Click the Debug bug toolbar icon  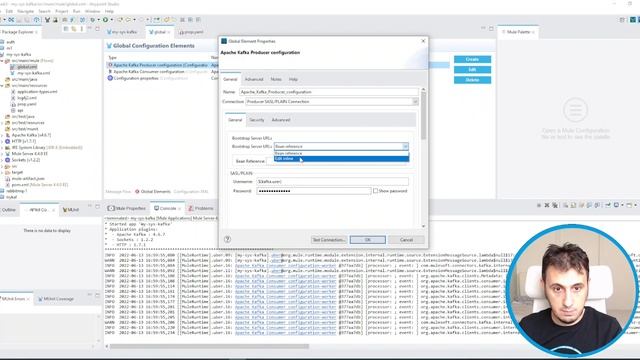tap(93, 20)
